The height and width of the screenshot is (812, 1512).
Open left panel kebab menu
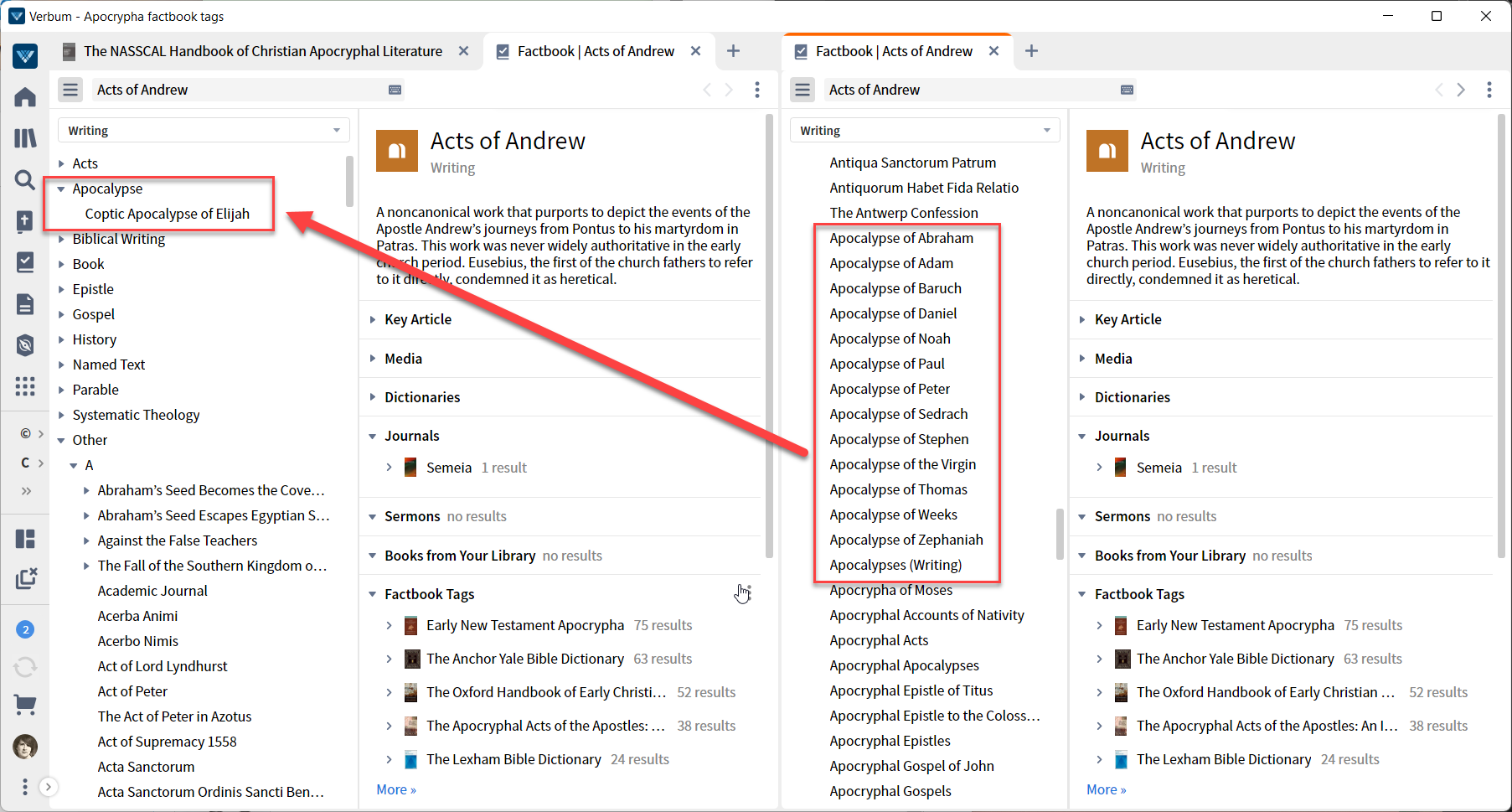[757, 90]
